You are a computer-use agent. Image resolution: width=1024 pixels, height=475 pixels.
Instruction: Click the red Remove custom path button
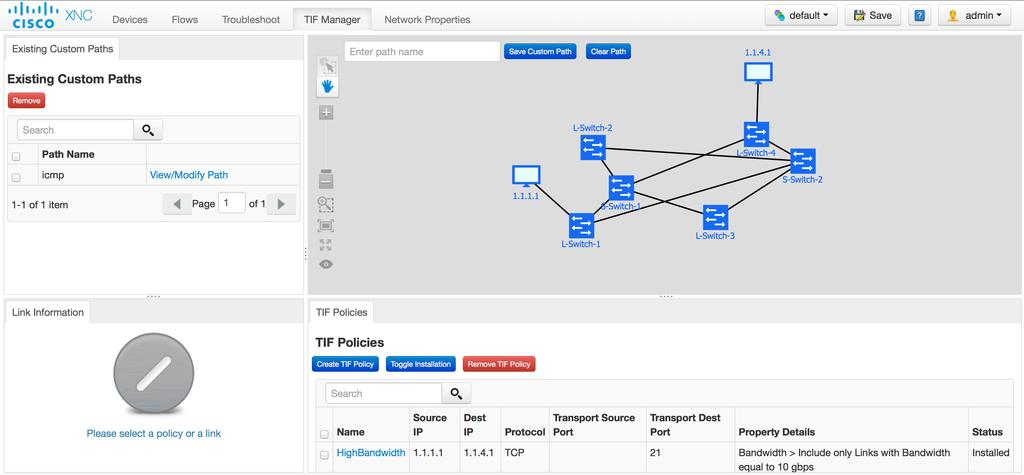(26, 101)
